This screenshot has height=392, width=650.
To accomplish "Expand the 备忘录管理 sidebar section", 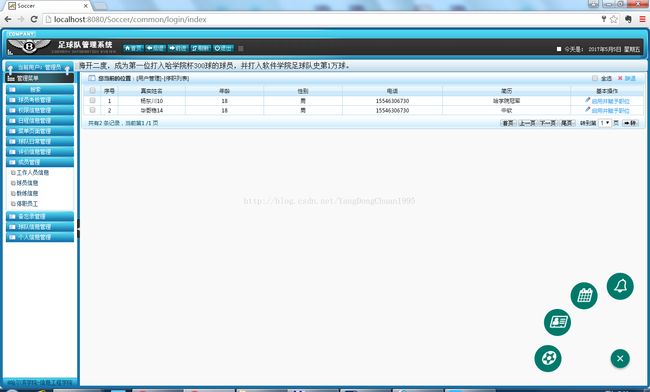I will [40, 216].
